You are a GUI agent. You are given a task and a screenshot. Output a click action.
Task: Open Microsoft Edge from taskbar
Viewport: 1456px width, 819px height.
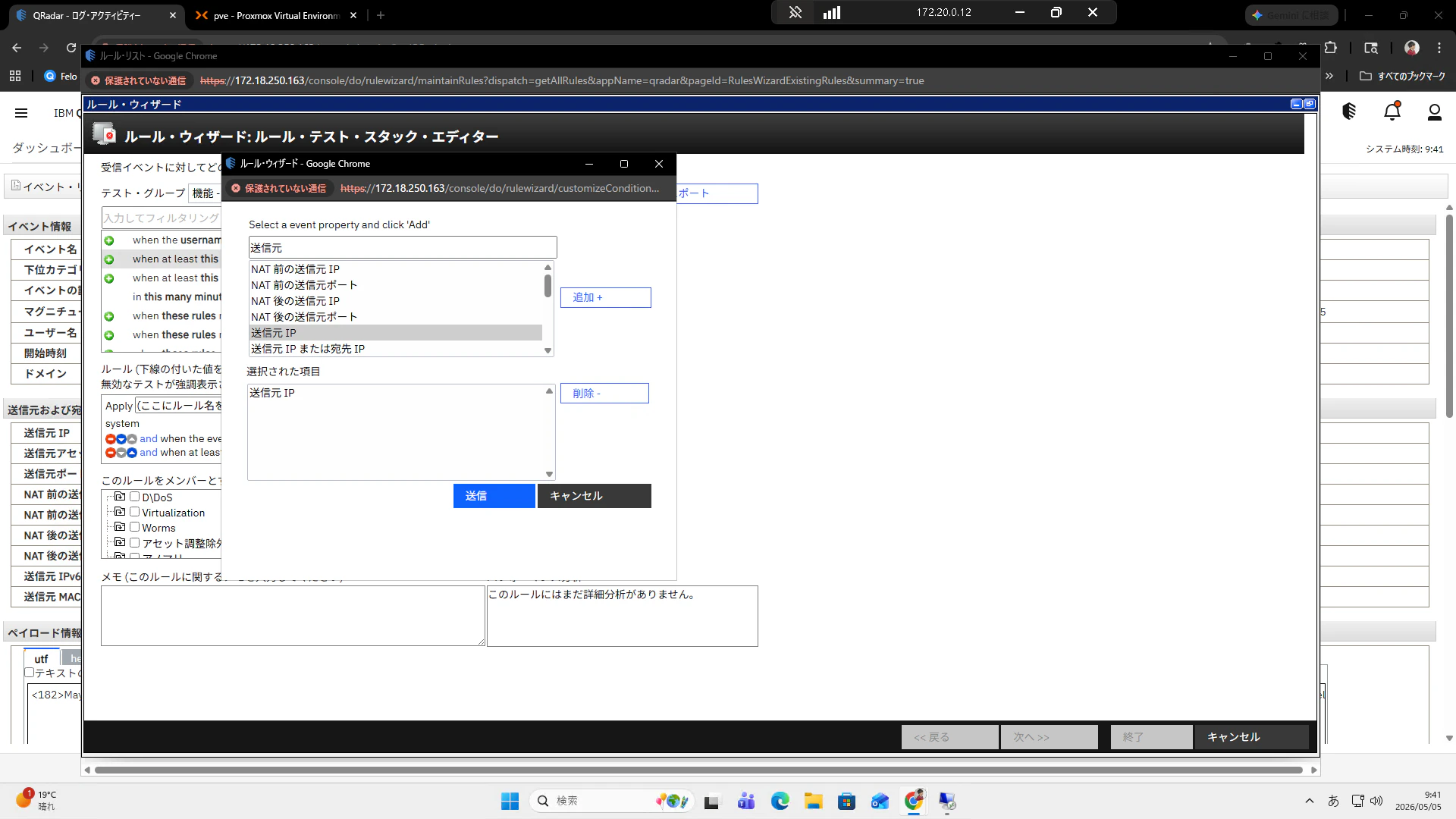[780, 801]
